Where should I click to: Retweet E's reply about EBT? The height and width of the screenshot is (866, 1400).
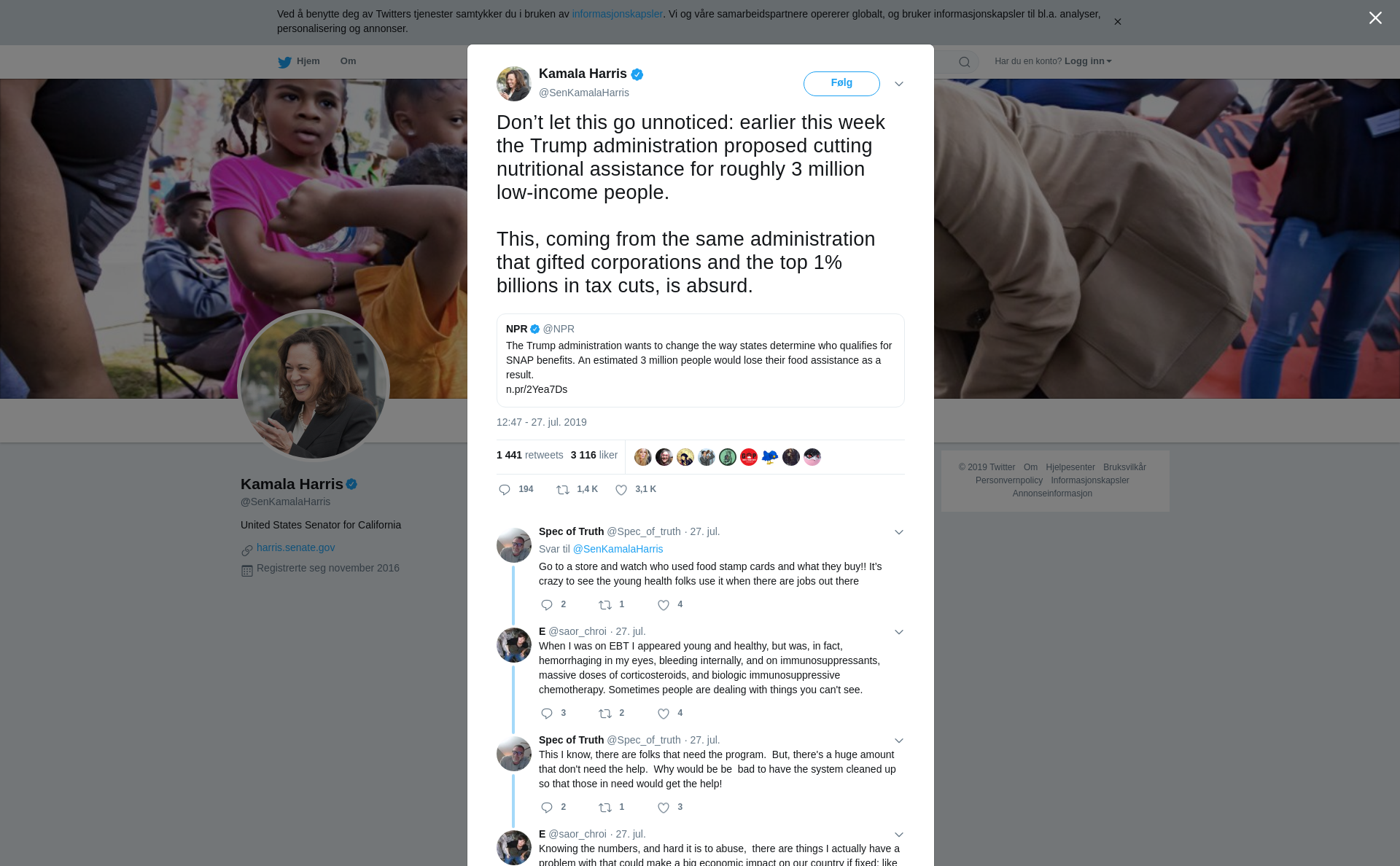pos(605,714)
